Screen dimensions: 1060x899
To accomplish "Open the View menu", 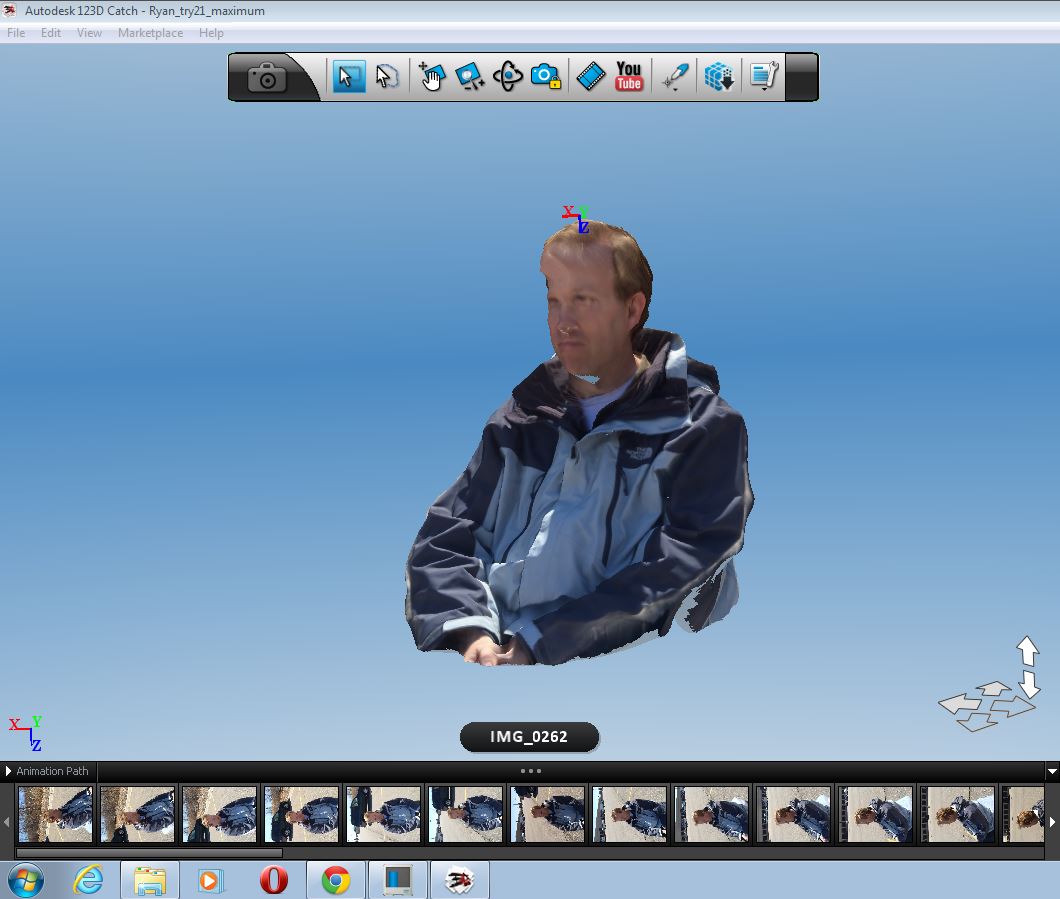I will click(89, 32).
